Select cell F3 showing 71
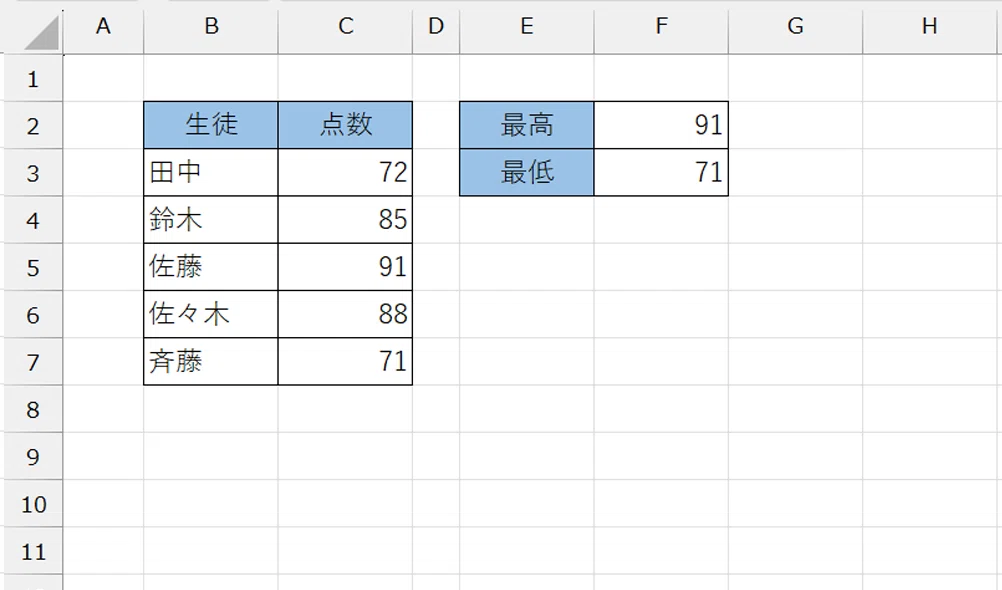 tap(661, 173)
